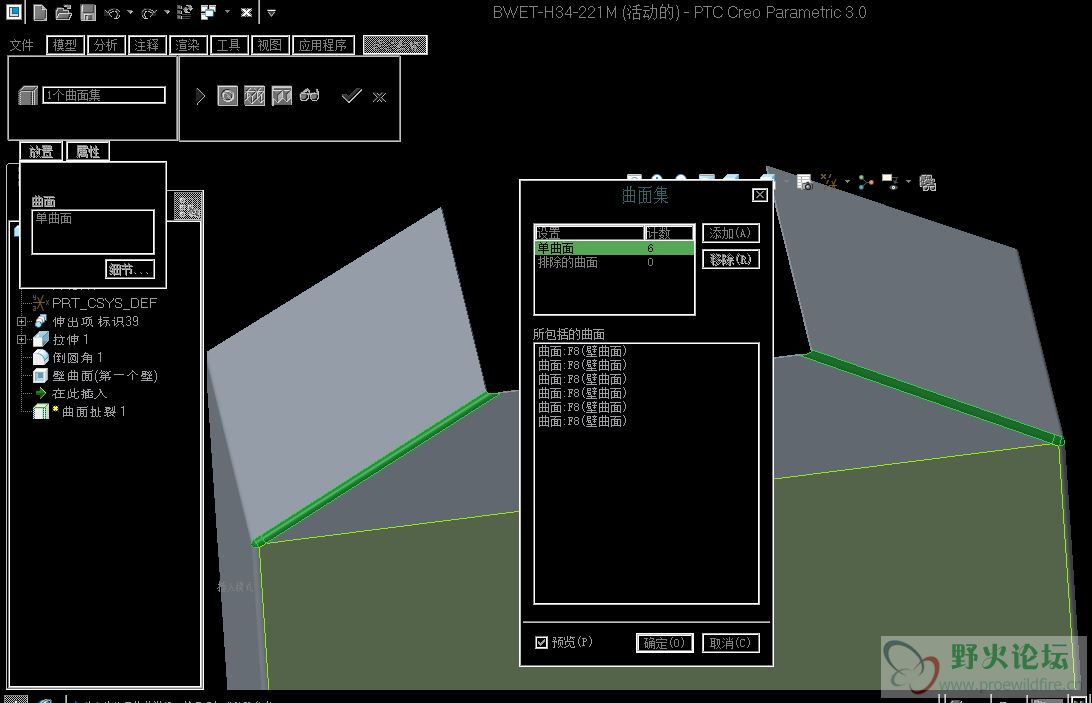Close the 曲面集 dialog
Image resolution: width=1092 pixels, height=703 pixels.
coord(760,195)
